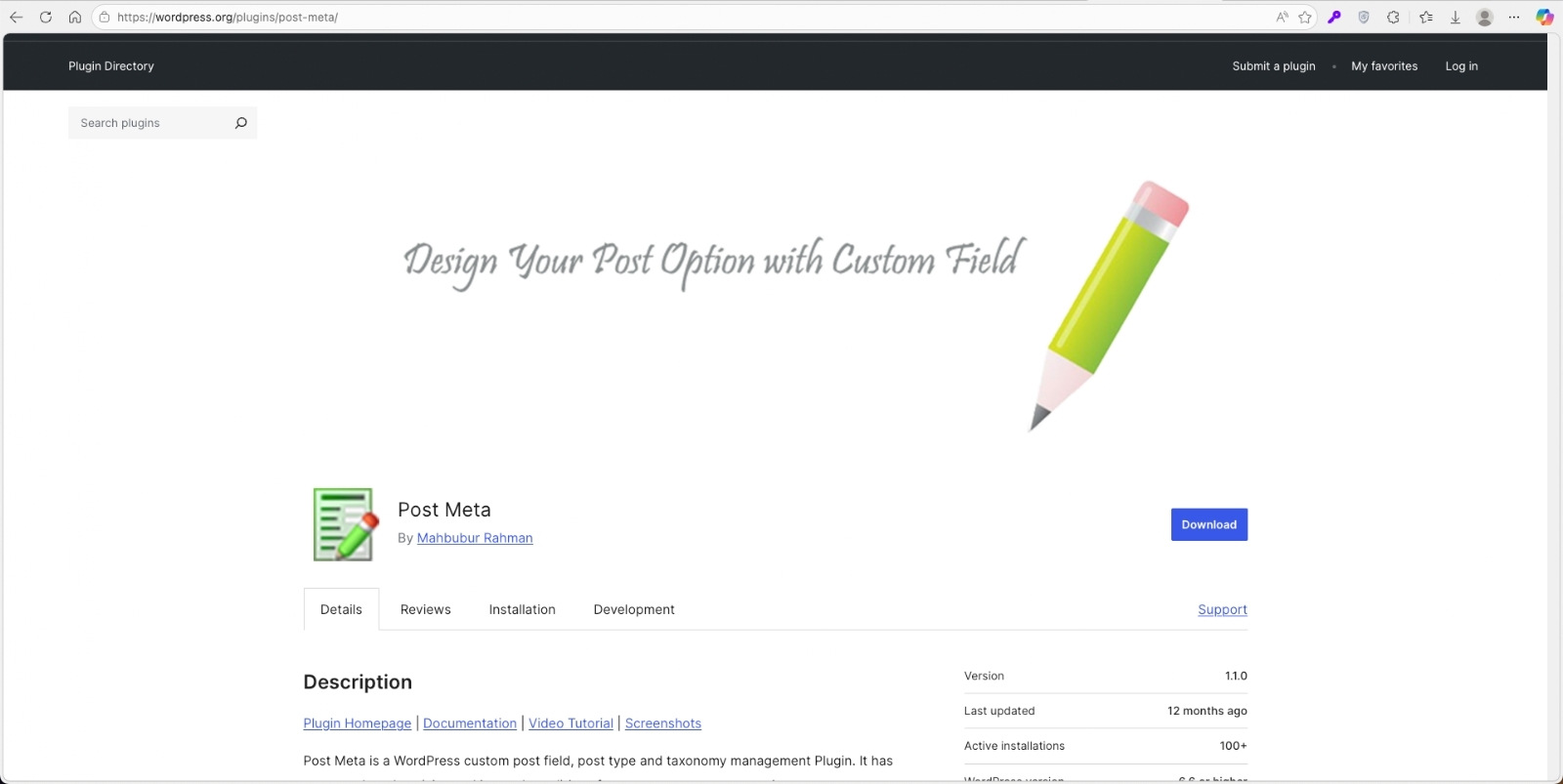View the Development tab

point(634,609)
